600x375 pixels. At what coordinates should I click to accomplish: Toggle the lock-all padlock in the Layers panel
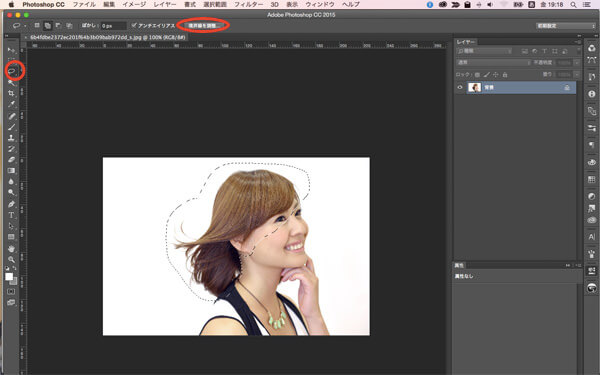tap(505, 75)
